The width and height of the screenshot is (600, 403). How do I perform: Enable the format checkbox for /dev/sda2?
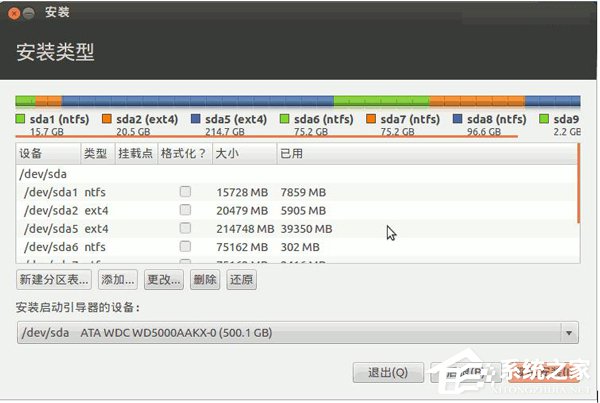[x=185, y=210]
